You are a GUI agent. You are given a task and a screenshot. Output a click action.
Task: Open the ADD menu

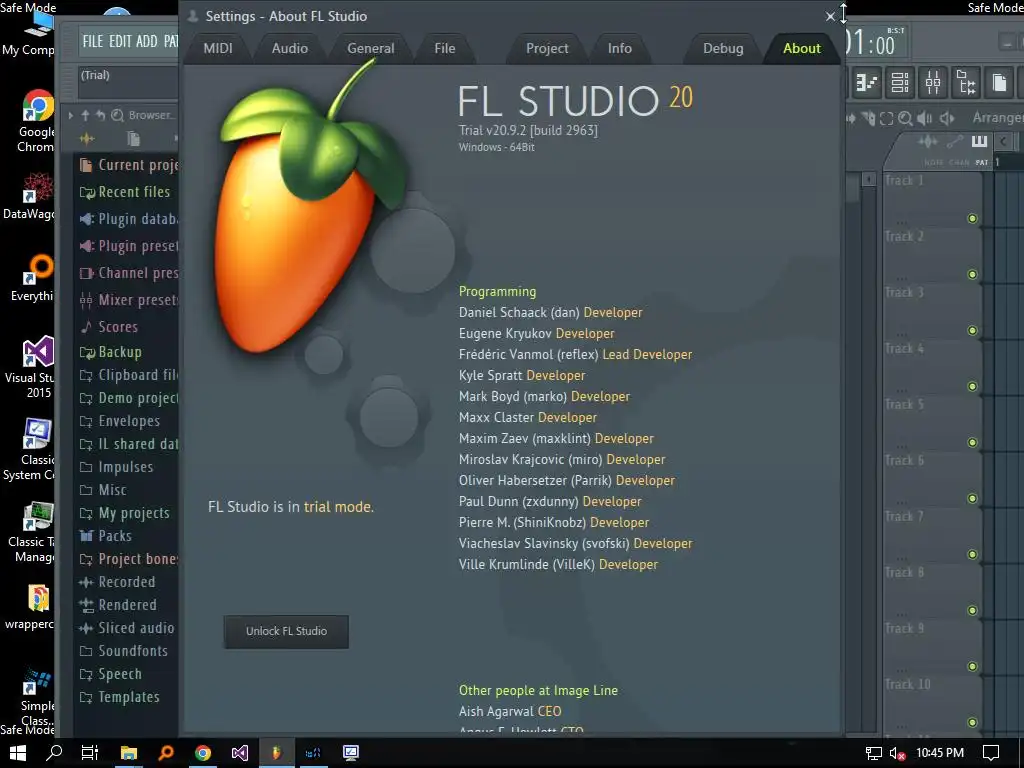(x=147, y=41)
